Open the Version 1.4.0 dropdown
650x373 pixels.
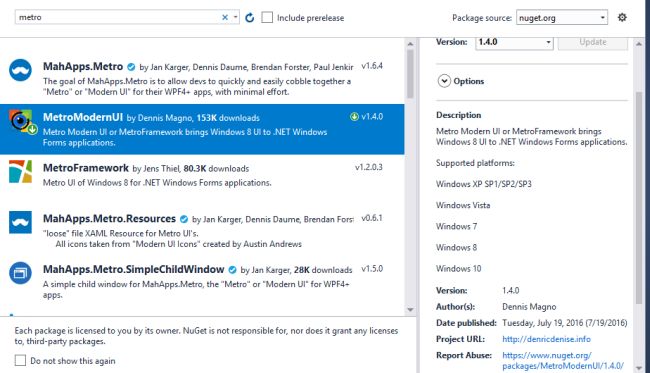[514, 42]
